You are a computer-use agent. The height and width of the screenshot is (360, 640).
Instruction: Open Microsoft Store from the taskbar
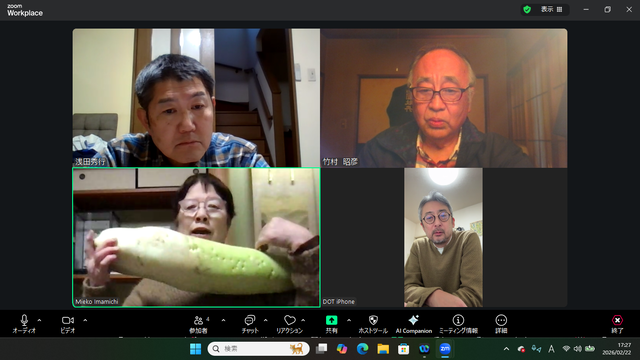pos(404,349)
